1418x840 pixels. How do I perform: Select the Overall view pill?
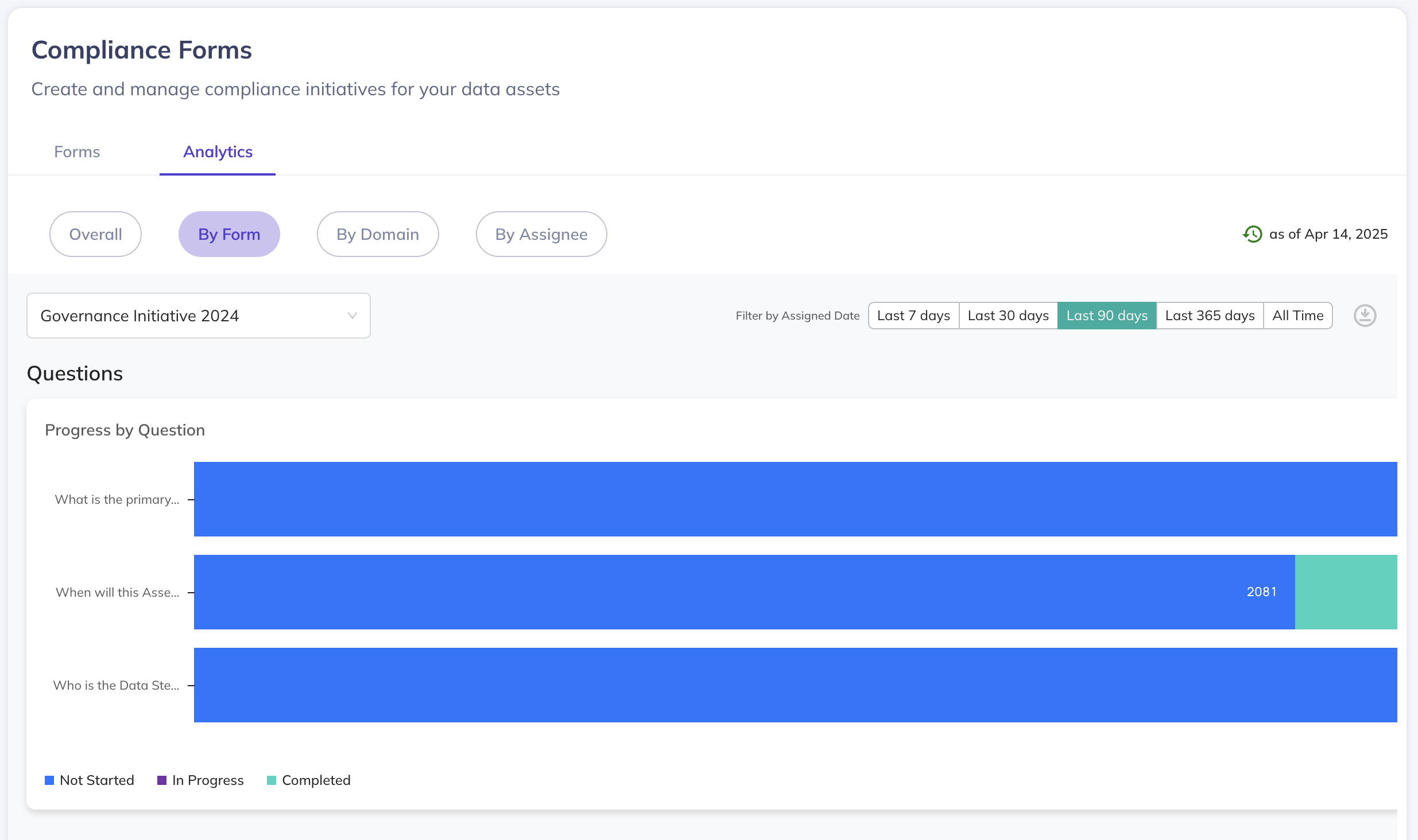(x=95, y=234)
